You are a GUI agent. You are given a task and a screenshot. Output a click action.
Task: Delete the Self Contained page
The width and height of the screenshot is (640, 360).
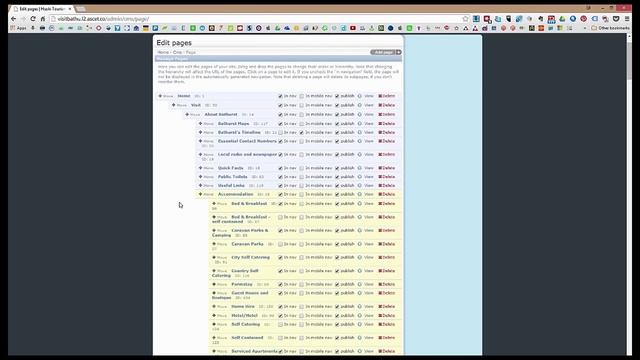tap(387, 338)
